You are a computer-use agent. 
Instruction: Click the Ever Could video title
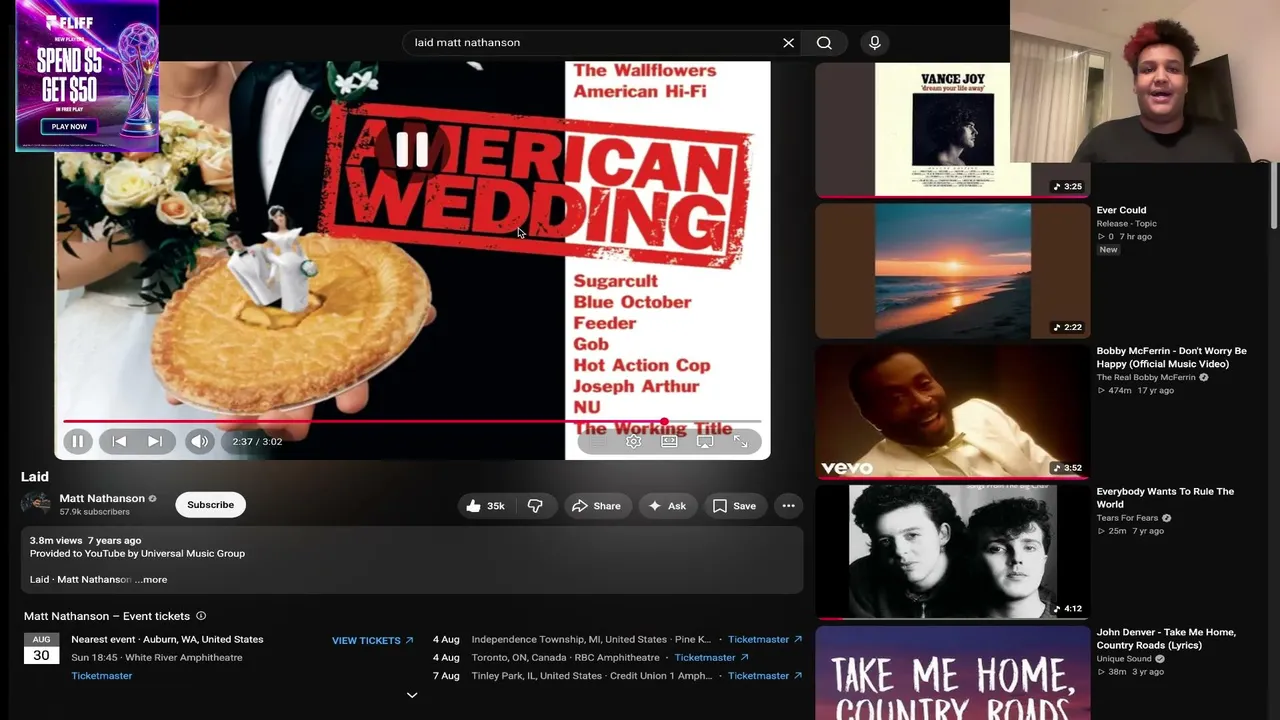click(x=1121, y=210)
